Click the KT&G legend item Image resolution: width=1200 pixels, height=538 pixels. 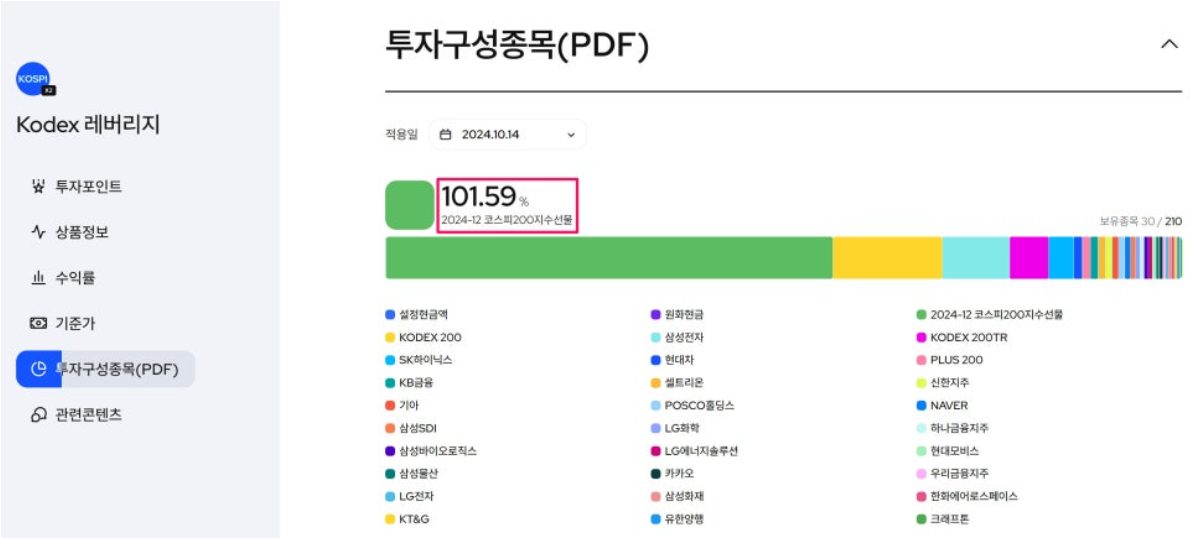pos(408,519)
